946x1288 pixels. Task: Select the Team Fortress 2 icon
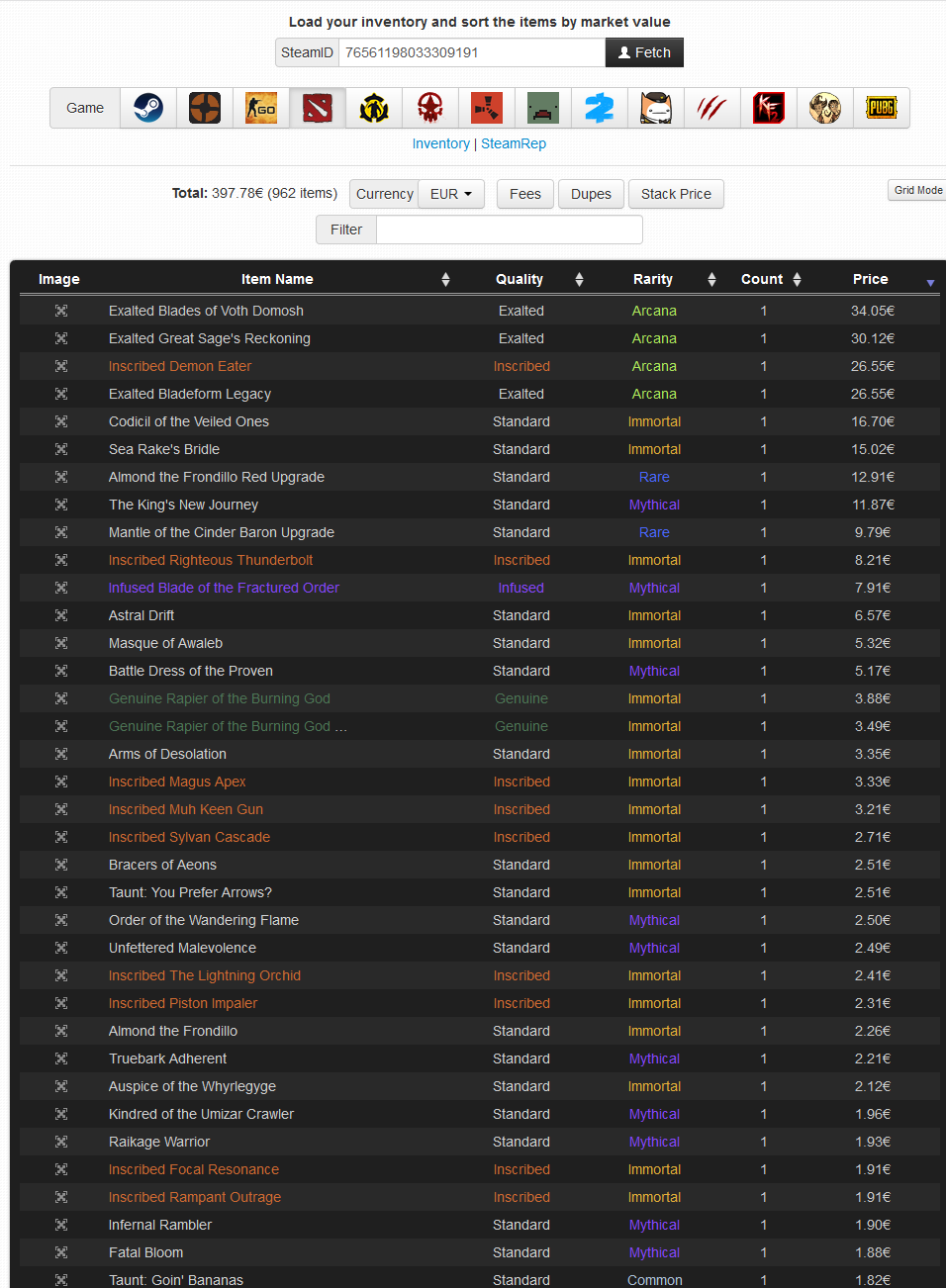click(x=205, y=108)
